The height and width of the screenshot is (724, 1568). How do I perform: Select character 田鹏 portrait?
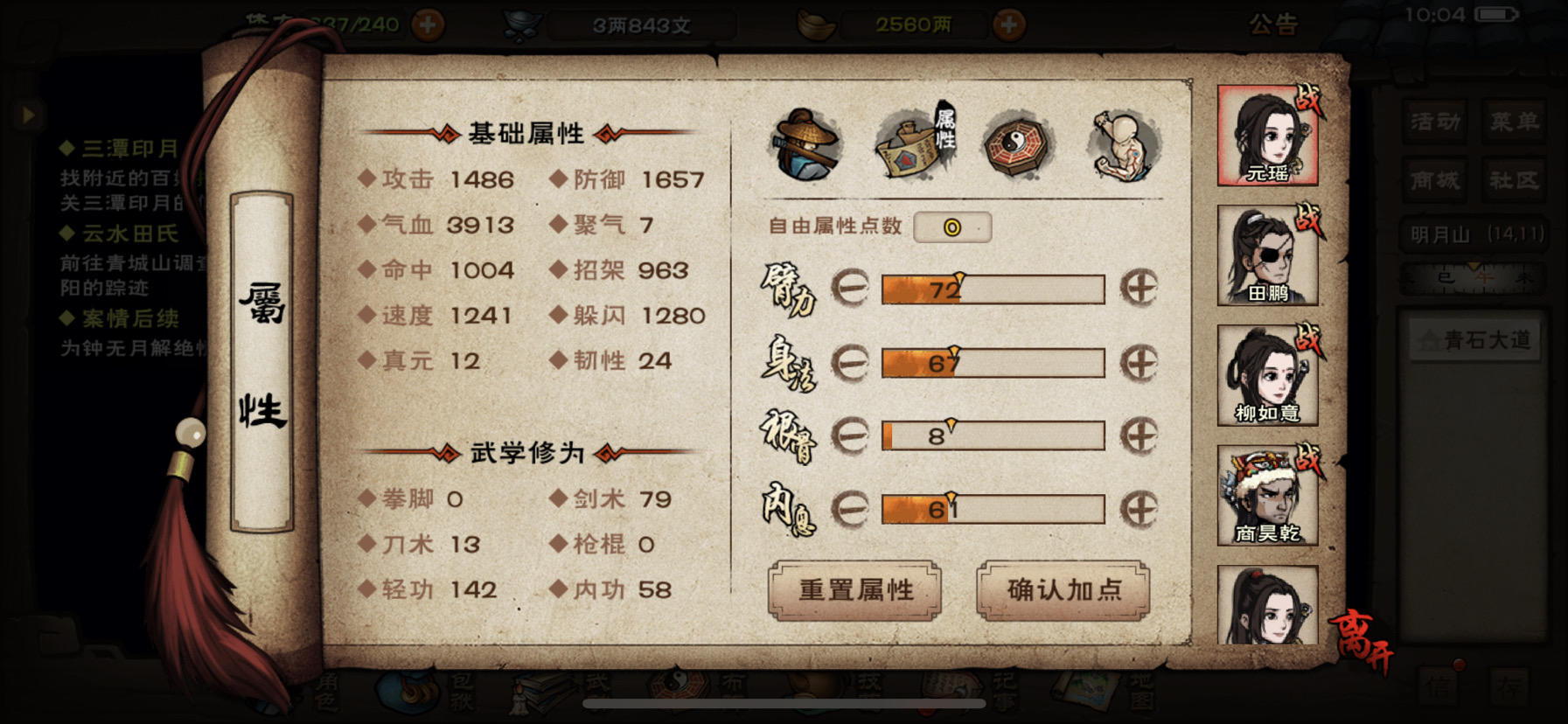pos(1267,255)
